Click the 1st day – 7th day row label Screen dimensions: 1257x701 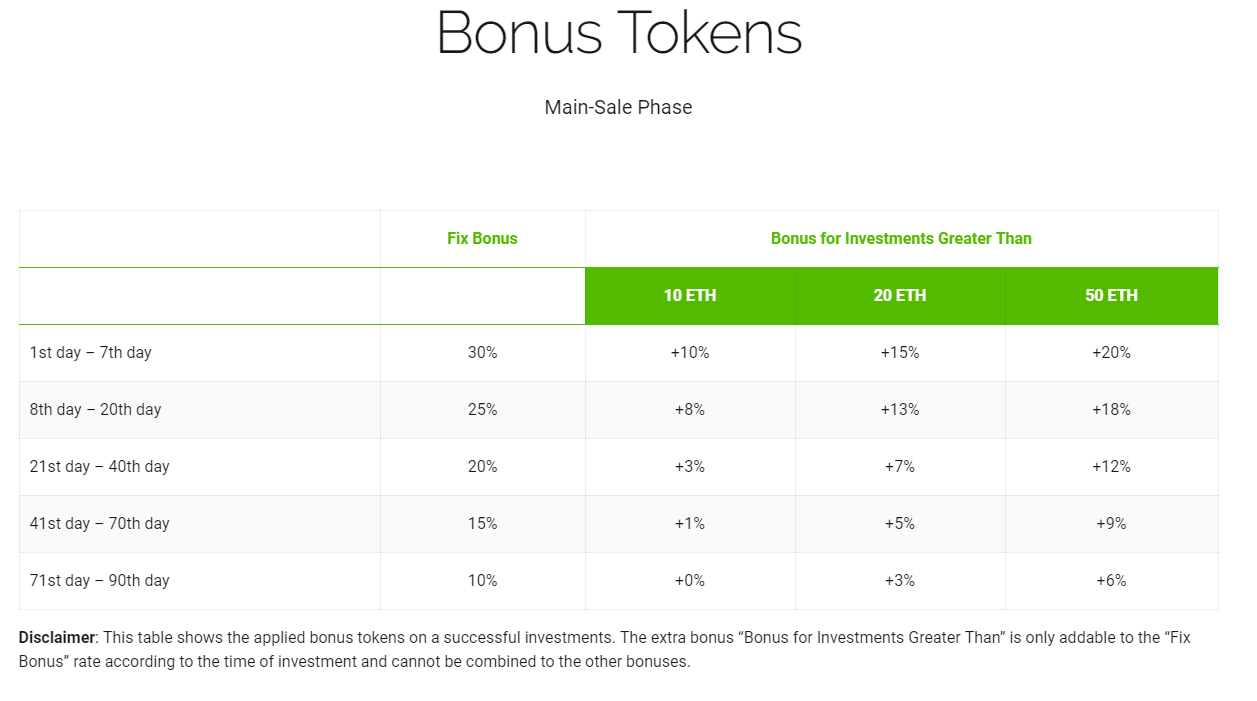(91, 352)
